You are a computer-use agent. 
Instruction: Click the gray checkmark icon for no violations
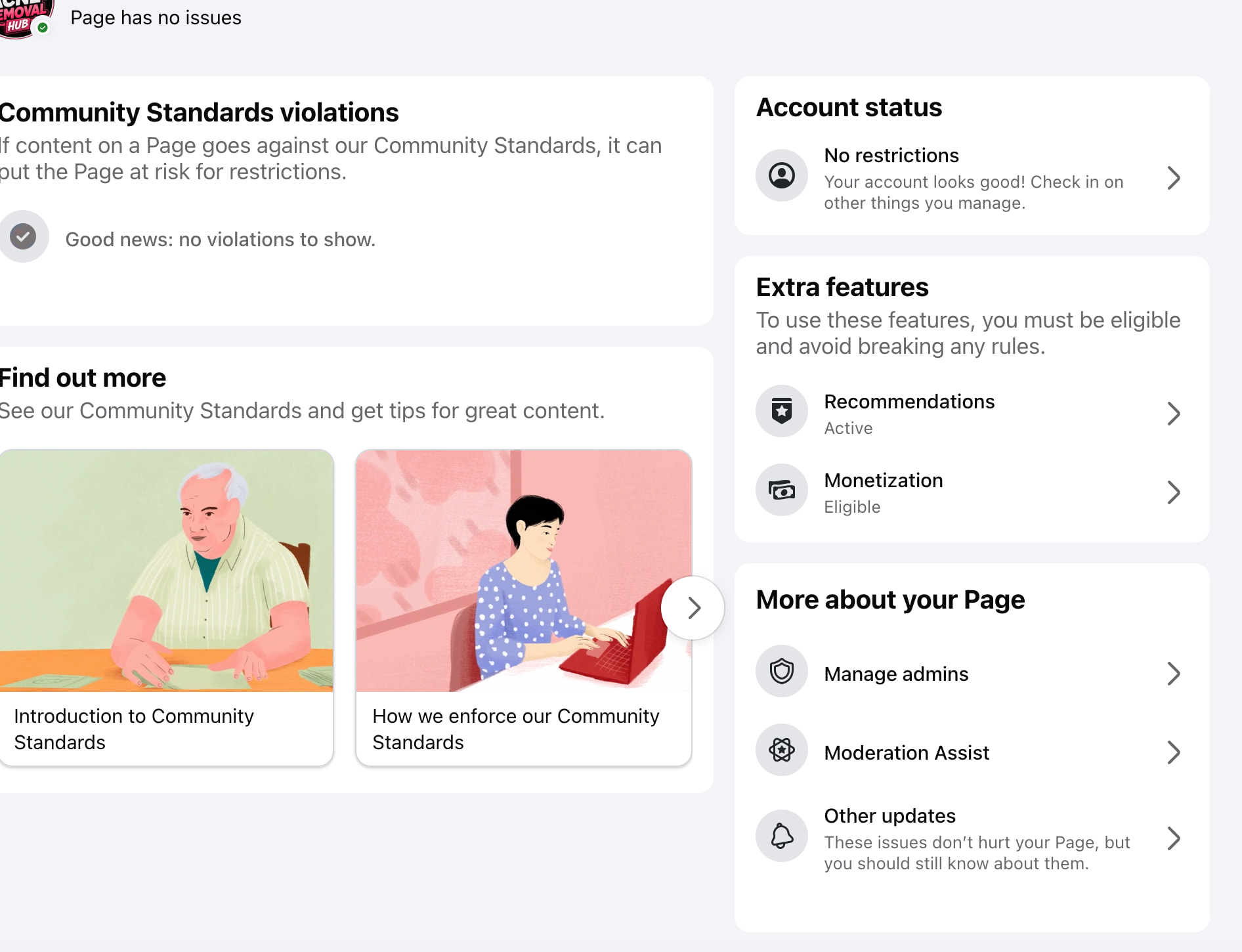23,236
